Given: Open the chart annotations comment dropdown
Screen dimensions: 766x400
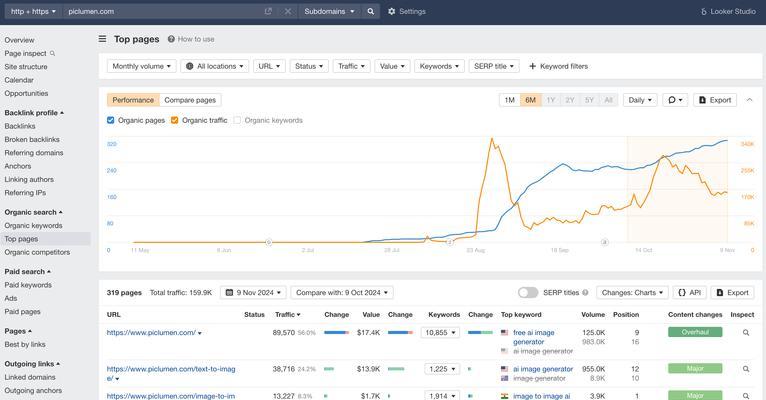Looking at the screenshot, I should point(675,100).
